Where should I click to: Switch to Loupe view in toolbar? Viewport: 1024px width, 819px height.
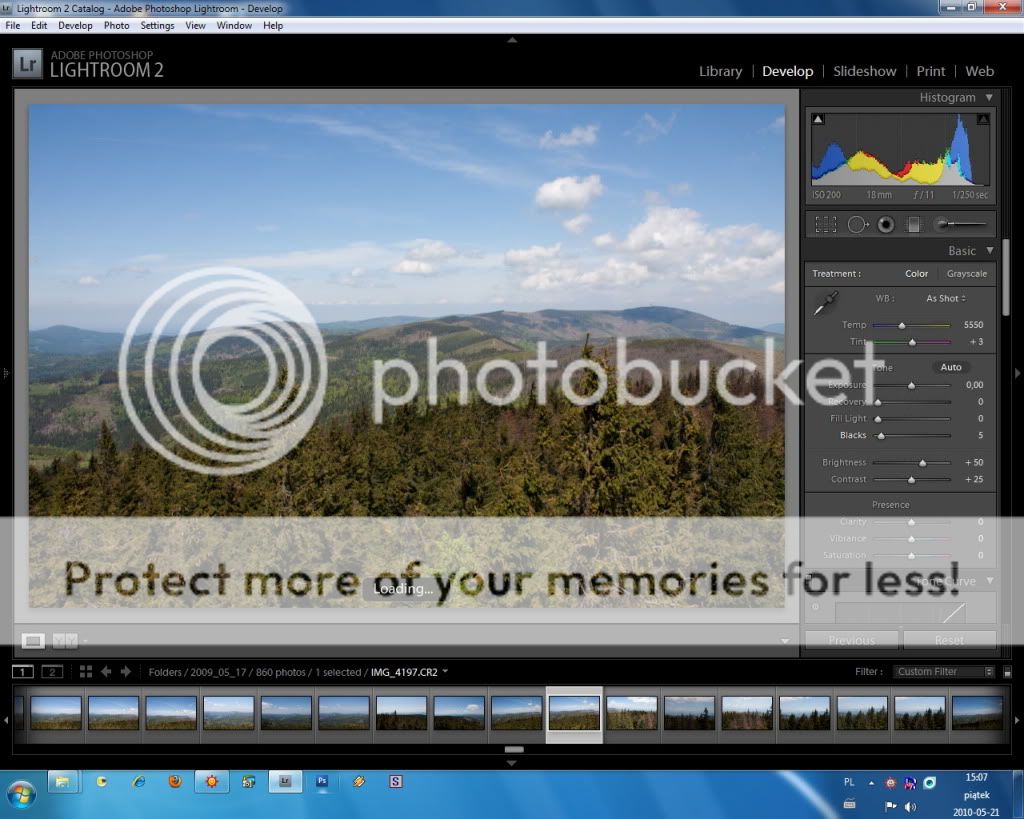pyautogui.click(x=33, y=641)
